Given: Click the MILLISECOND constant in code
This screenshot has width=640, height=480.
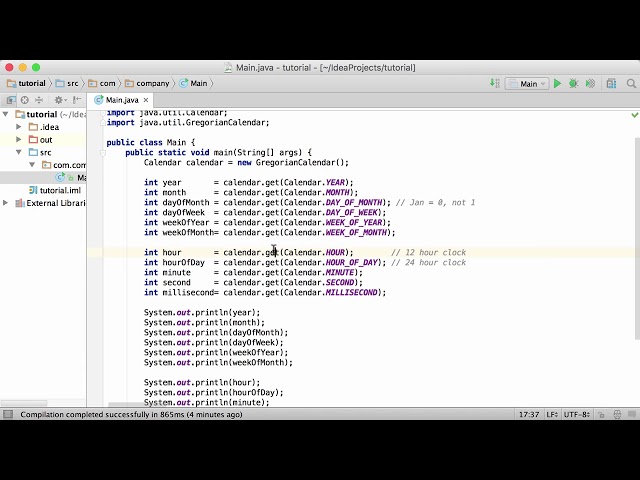Looking at the screenshot, I should point(351,293).
